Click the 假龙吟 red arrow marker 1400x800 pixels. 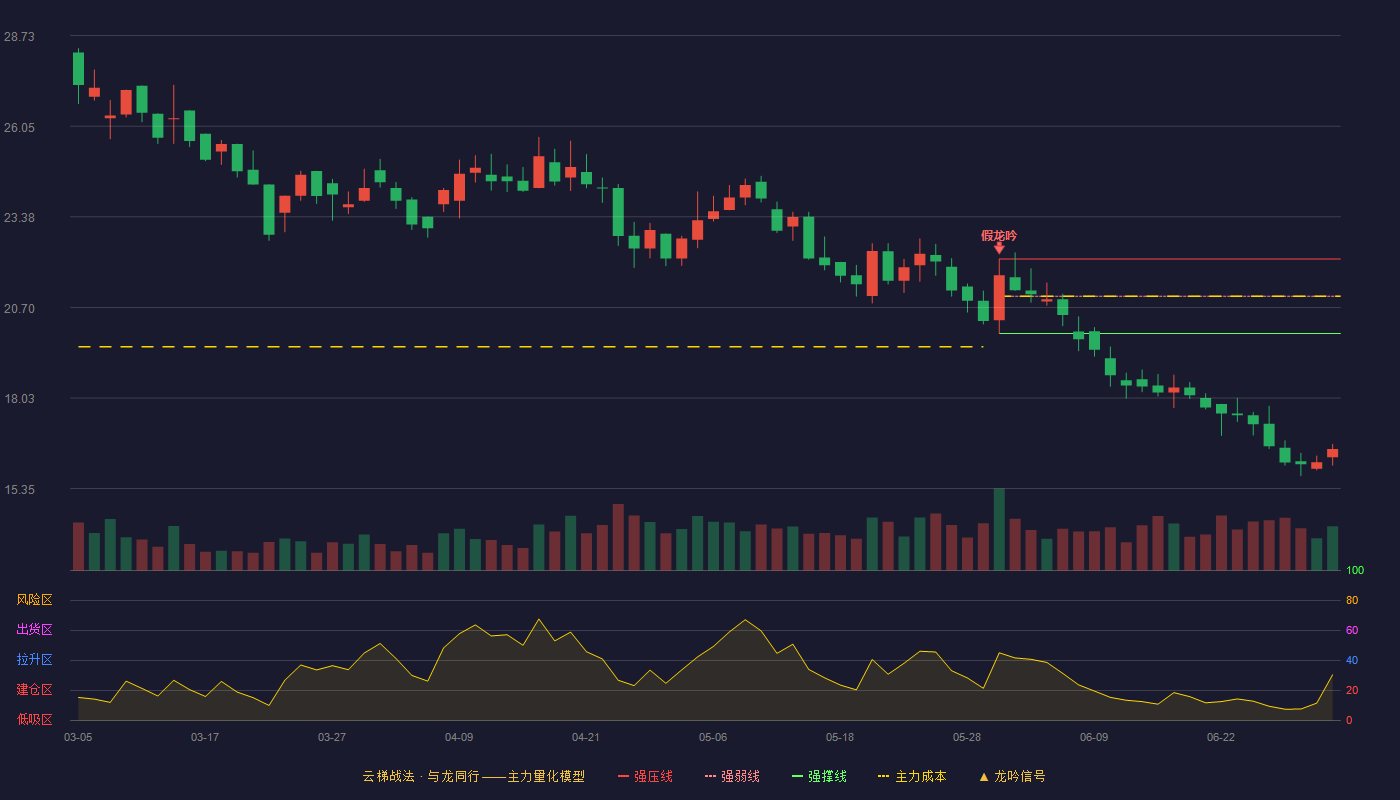pos(999,248)
